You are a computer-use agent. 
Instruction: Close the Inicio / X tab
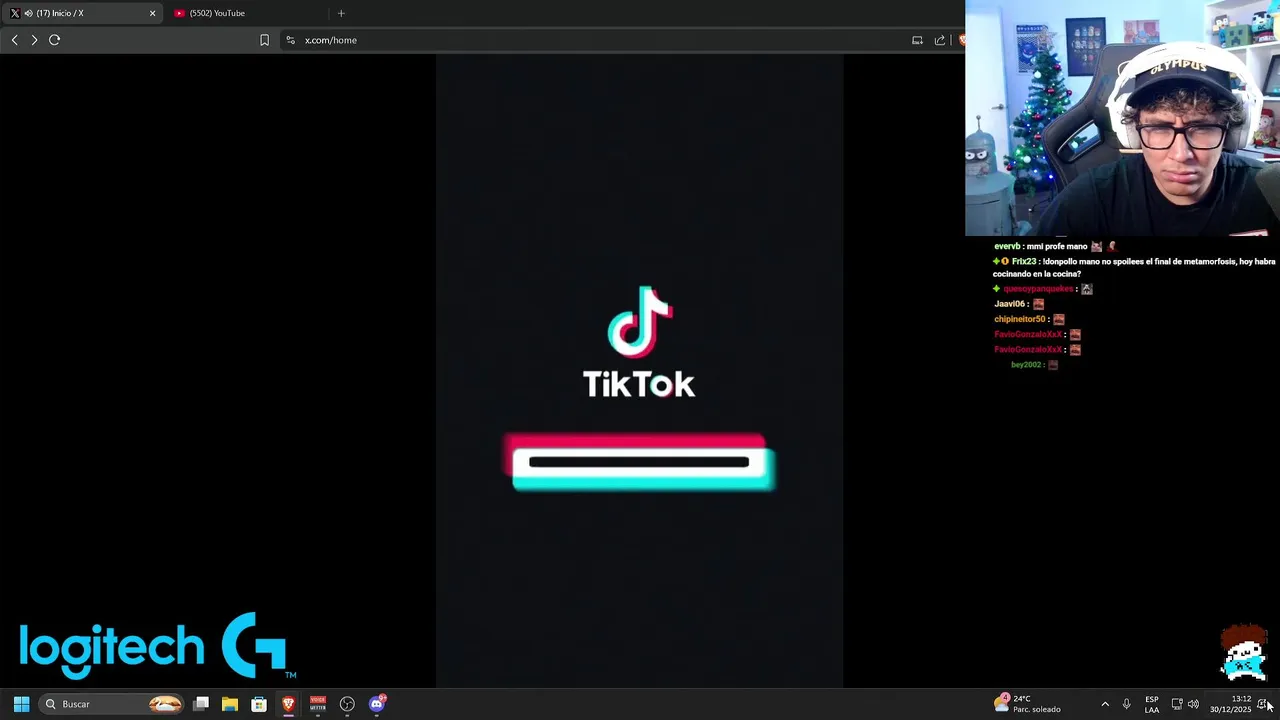point(152,13)
